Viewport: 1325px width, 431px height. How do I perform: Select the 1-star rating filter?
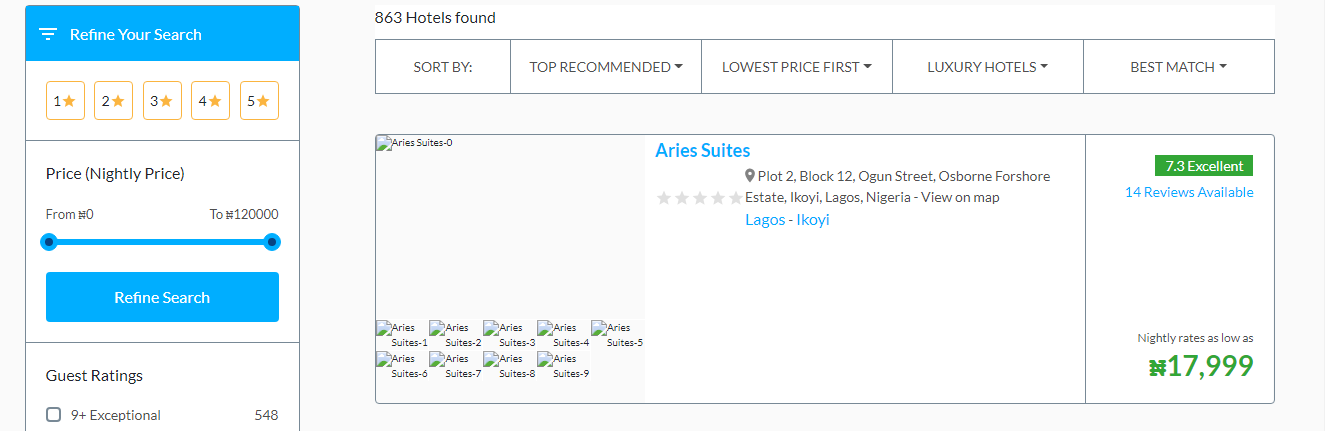point(65,101)
